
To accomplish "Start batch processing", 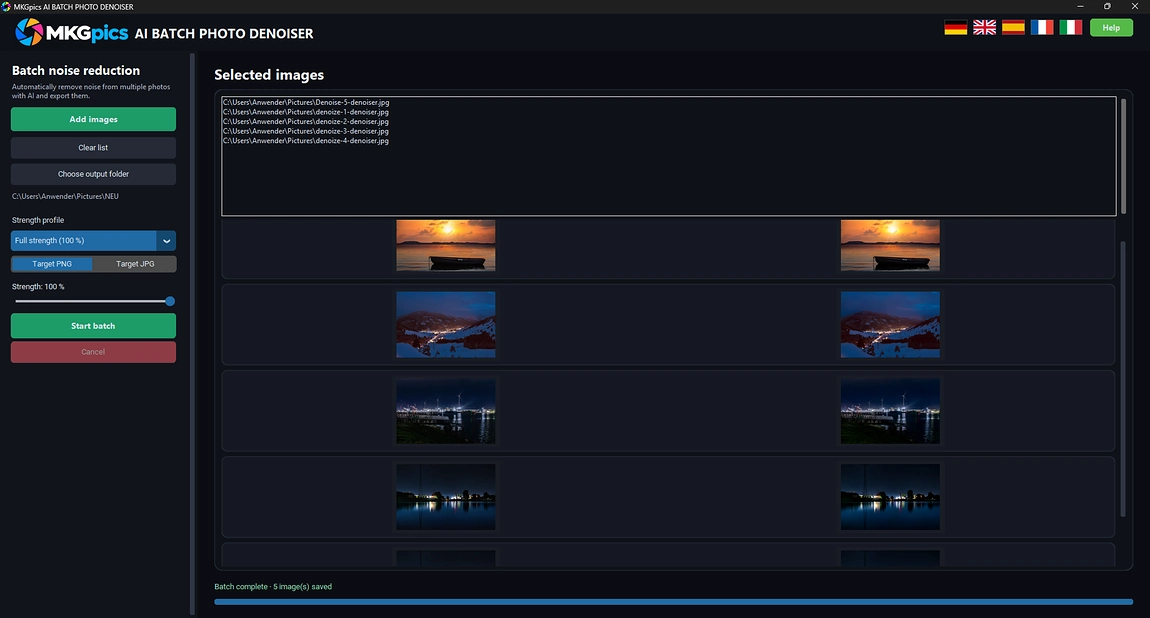I will [93, 325].
